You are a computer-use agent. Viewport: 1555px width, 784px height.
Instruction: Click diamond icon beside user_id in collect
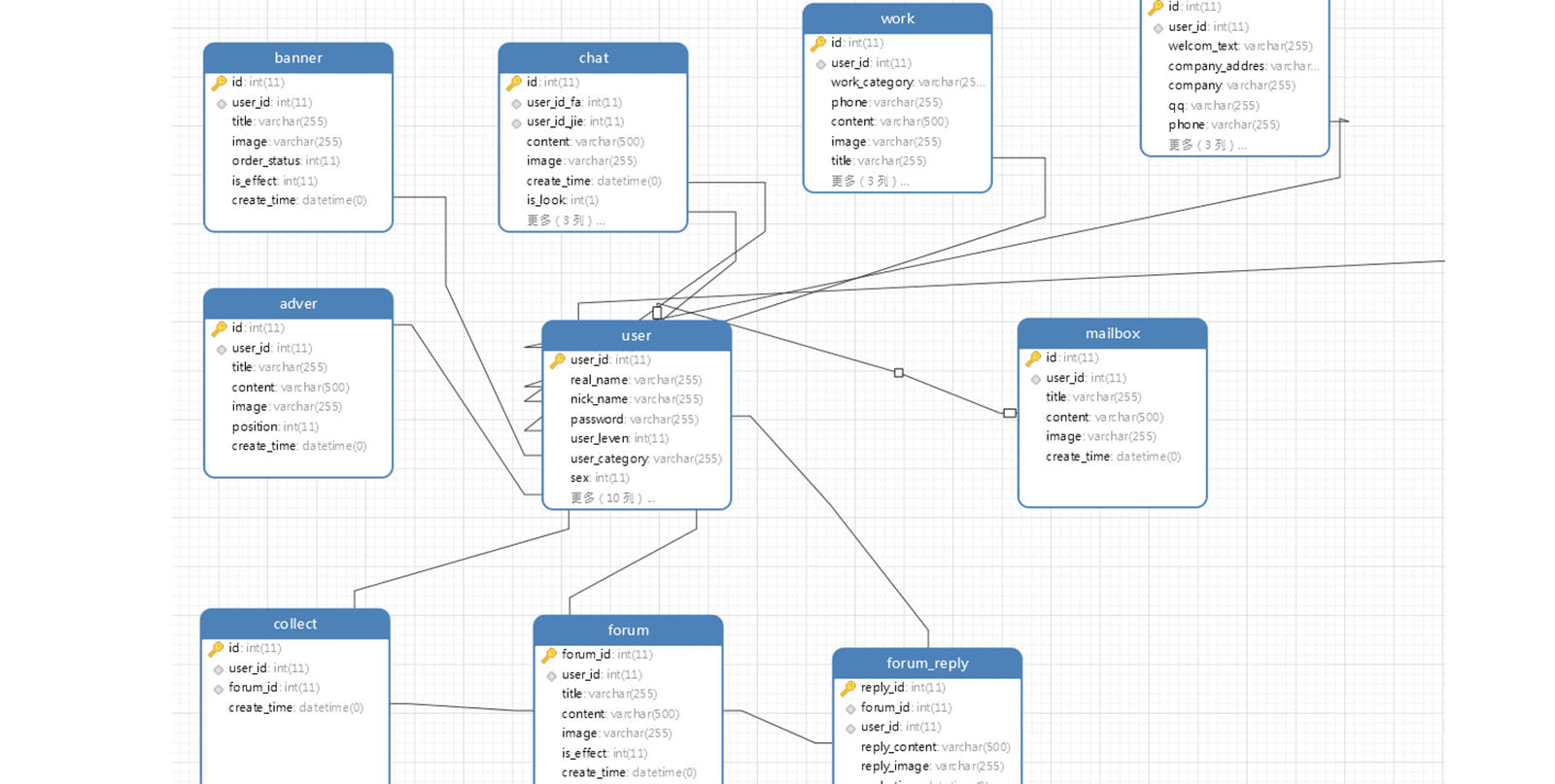click(x=219, y=669)
